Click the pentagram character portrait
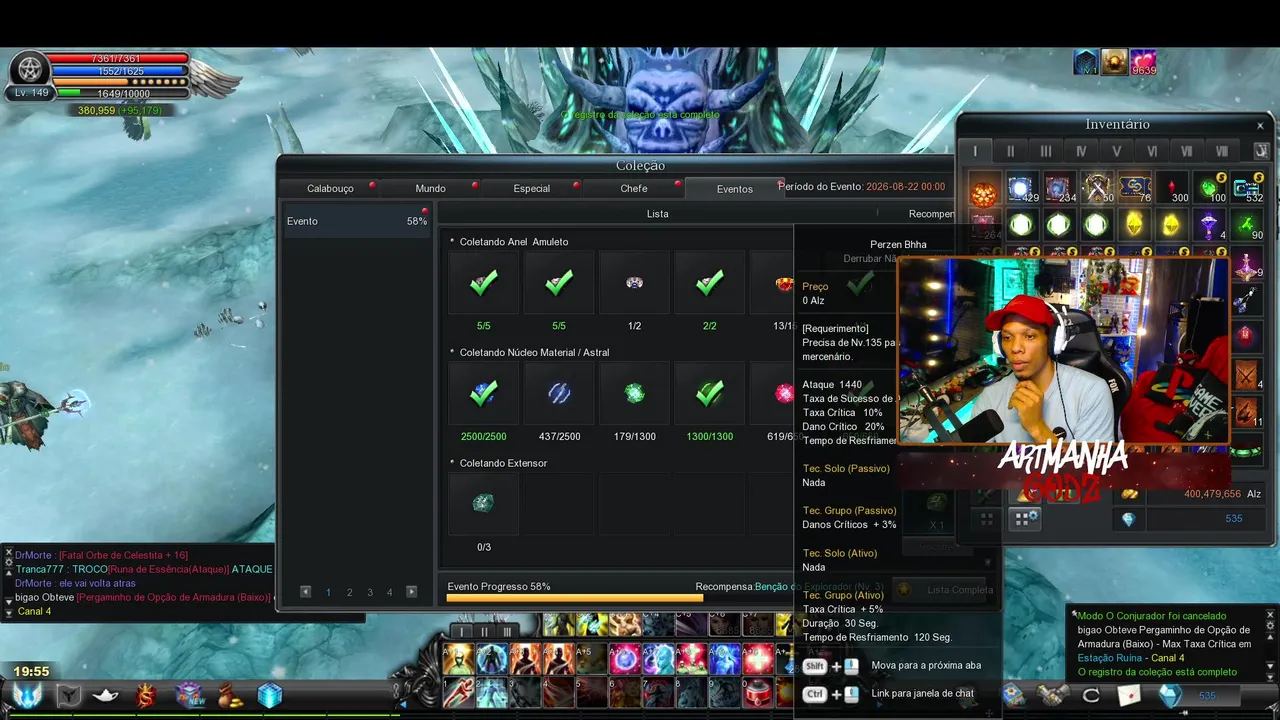The height and width of the screenshot is (720, 1280). coord(29,71)
